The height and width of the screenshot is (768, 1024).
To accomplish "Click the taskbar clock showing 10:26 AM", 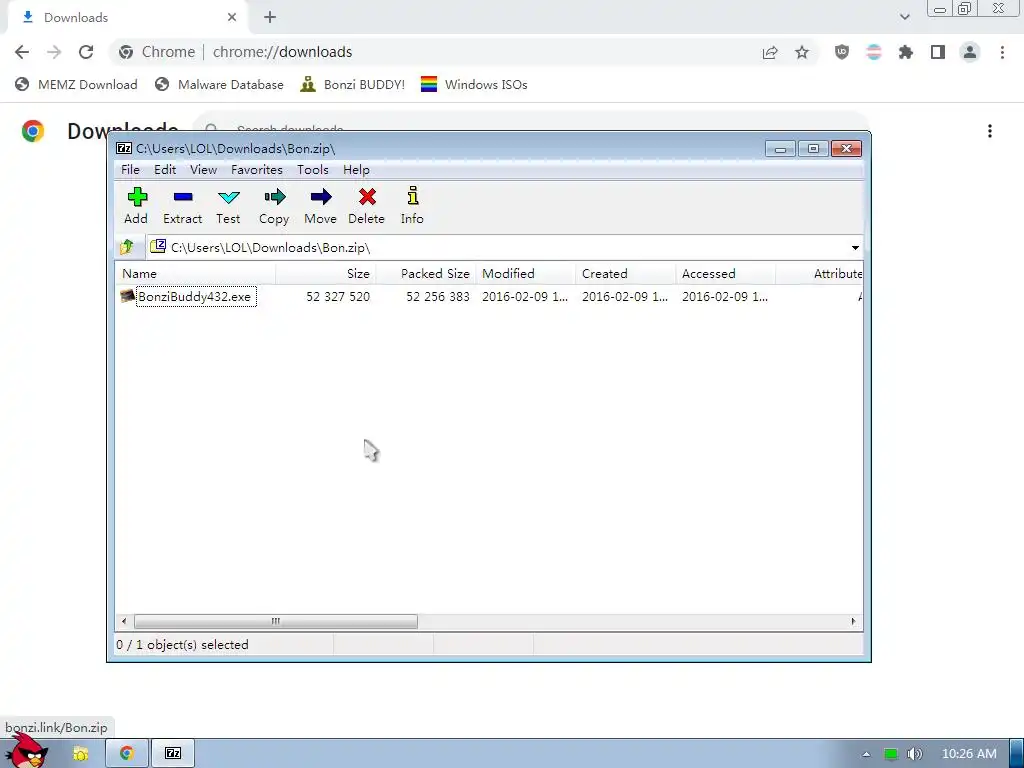I will pyautogui.click(x=969, y=754).
